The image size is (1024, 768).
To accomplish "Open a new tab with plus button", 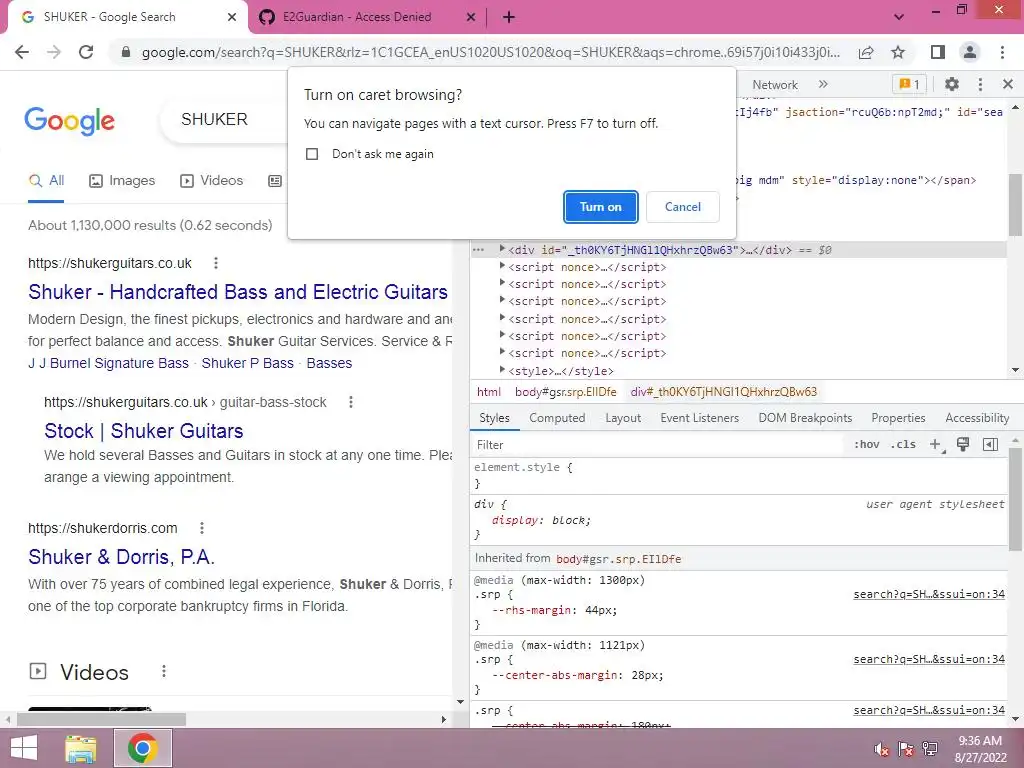I will click(x=509, y=18).
